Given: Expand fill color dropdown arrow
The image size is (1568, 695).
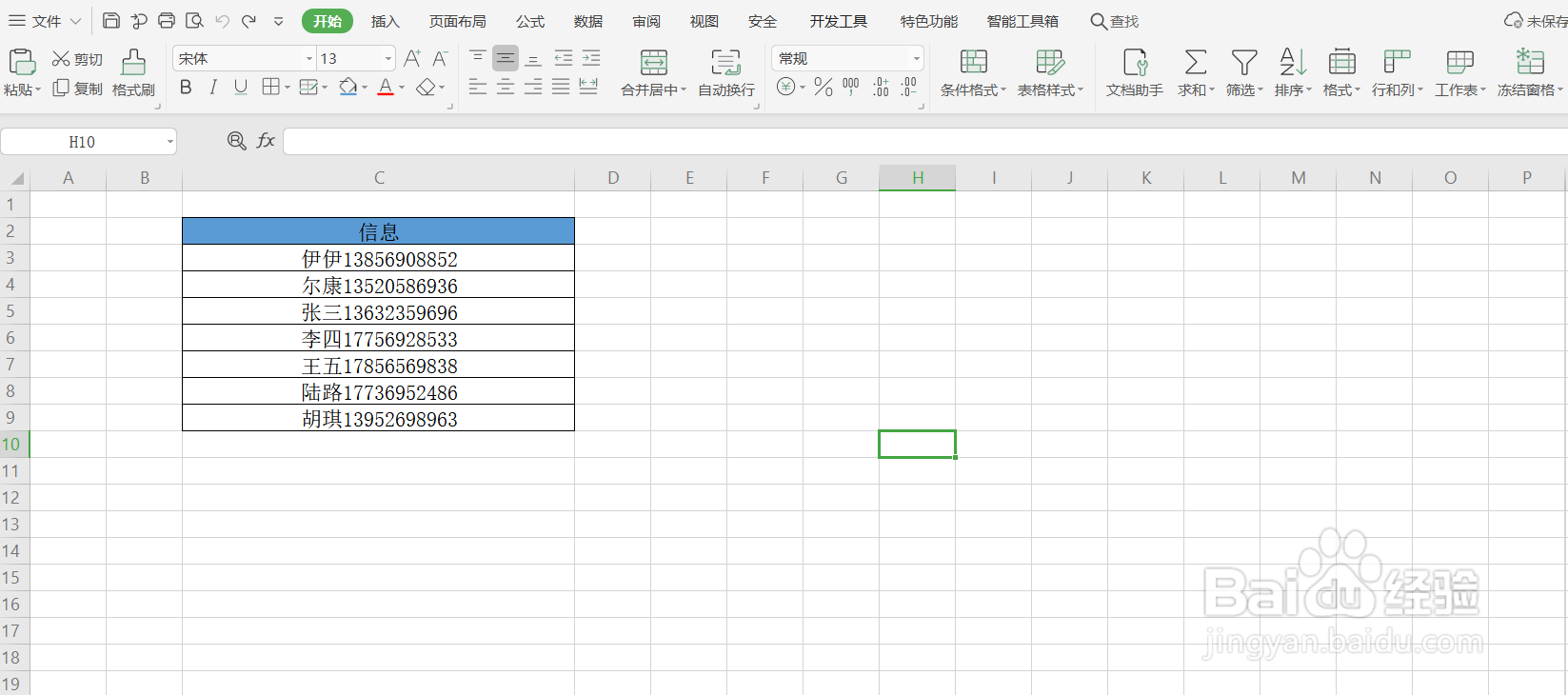Looking at the screenshot, I should pyautogui.click(x=364, y=89).
